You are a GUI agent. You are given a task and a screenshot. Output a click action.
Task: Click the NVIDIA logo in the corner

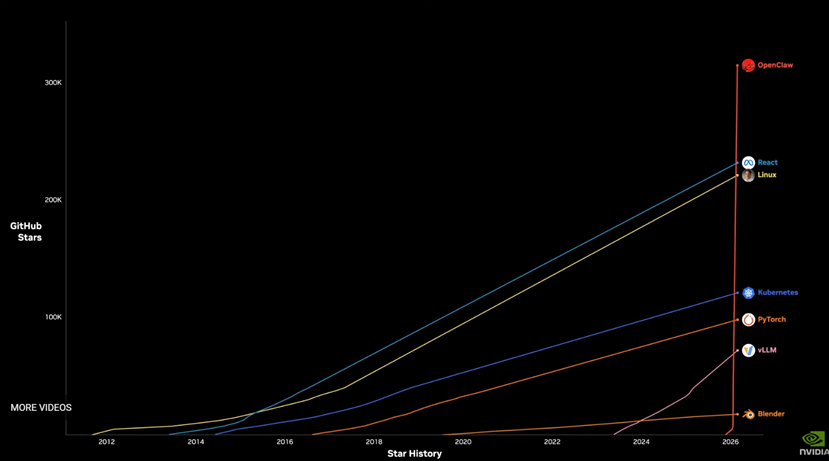(814, 444)
